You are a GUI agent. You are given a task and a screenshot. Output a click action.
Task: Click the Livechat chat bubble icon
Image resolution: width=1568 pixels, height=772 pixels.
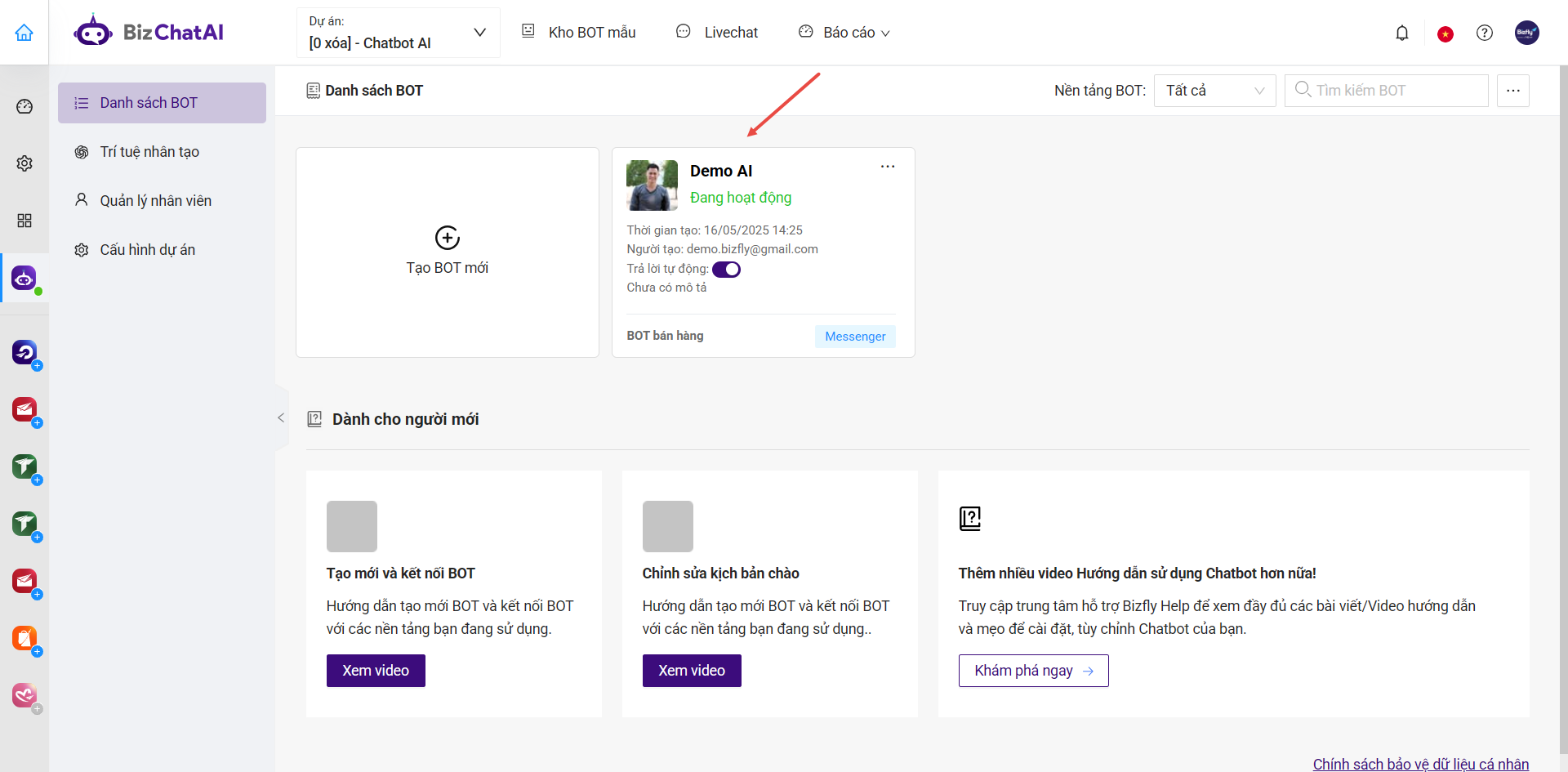684,31
